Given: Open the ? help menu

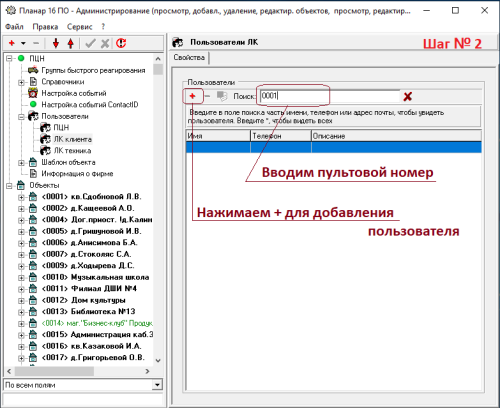Looking at the screenshot, I should [x=103, y=27].
